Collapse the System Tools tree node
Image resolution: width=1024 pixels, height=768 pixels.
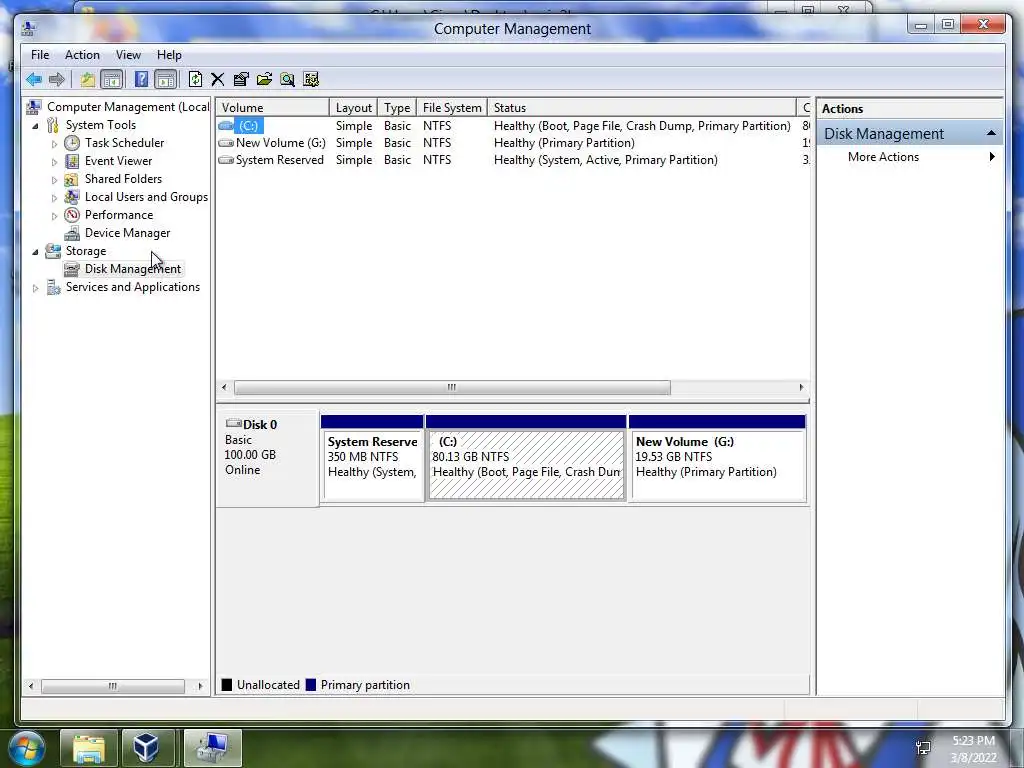[35, 125]
